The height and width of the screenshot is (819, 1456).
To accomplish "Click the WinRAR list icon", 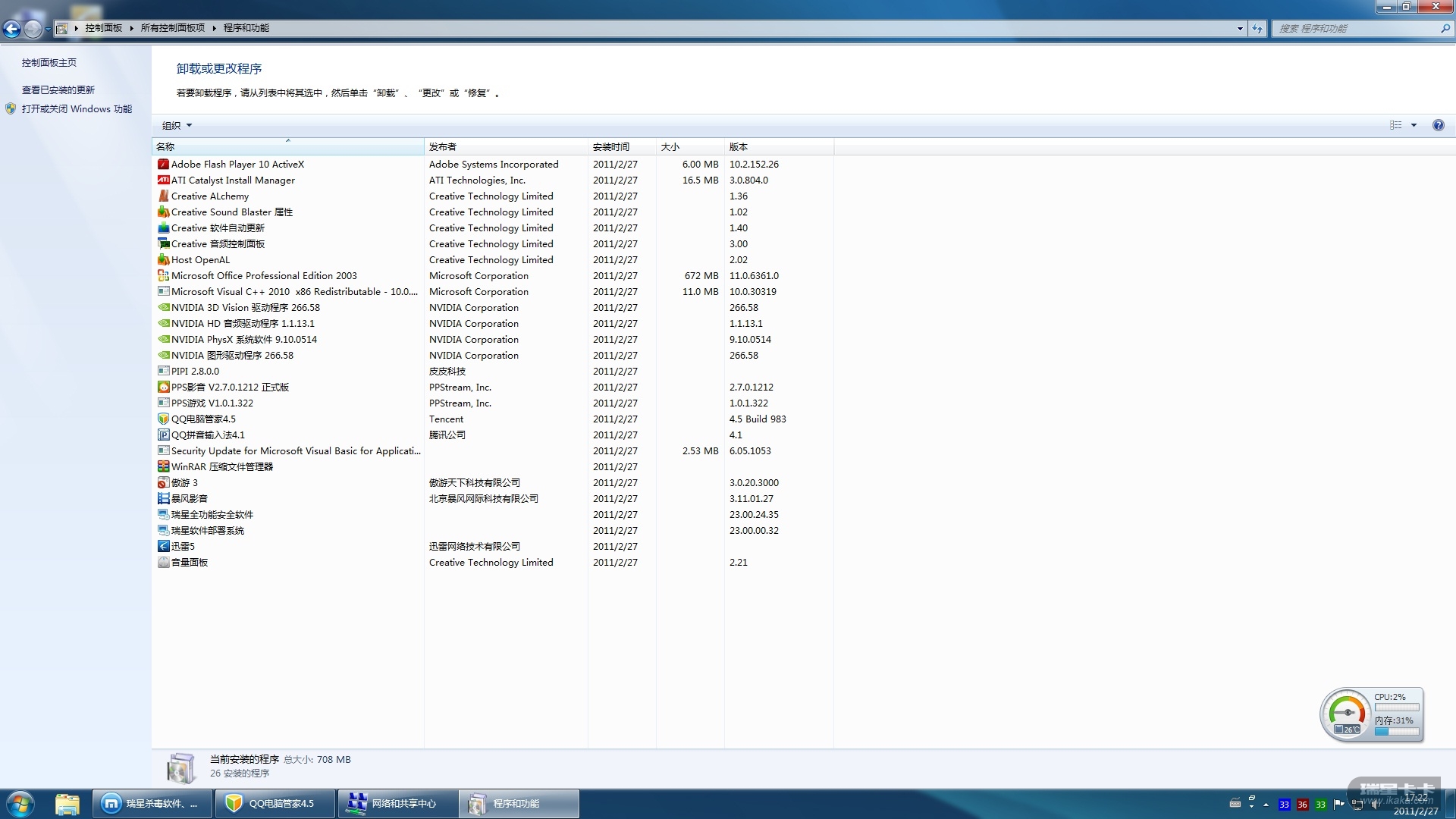I will (163, 466).
